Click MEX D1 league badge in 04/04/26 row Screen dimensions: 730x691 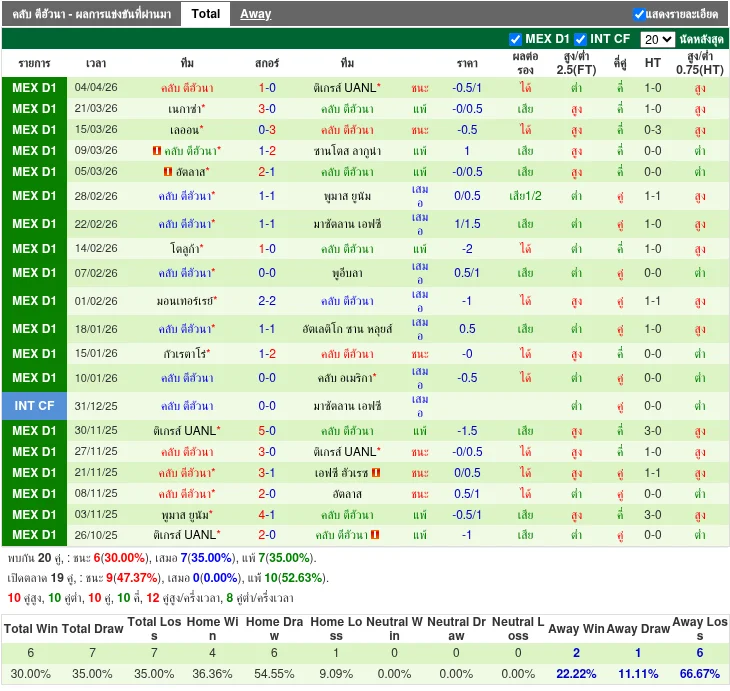(34, 88)
